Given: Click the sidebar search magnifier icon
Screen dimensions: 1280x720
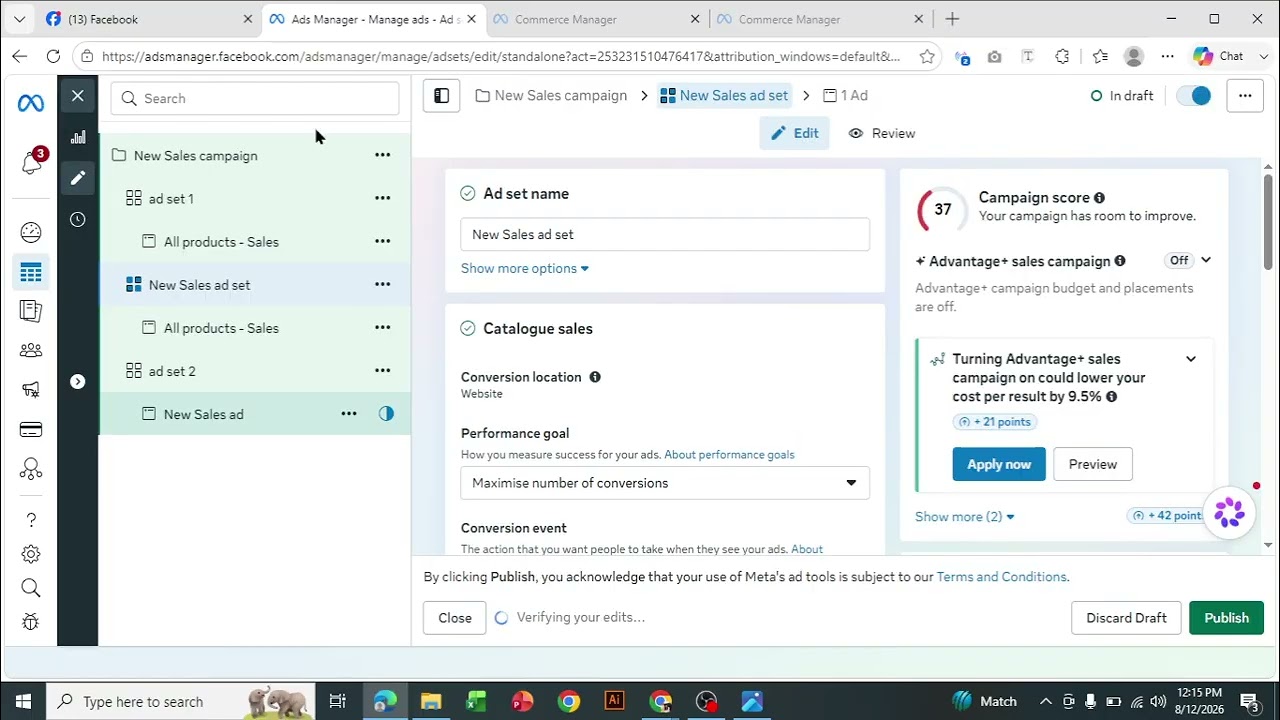Looking at the screenshot, I should [31, 588].
